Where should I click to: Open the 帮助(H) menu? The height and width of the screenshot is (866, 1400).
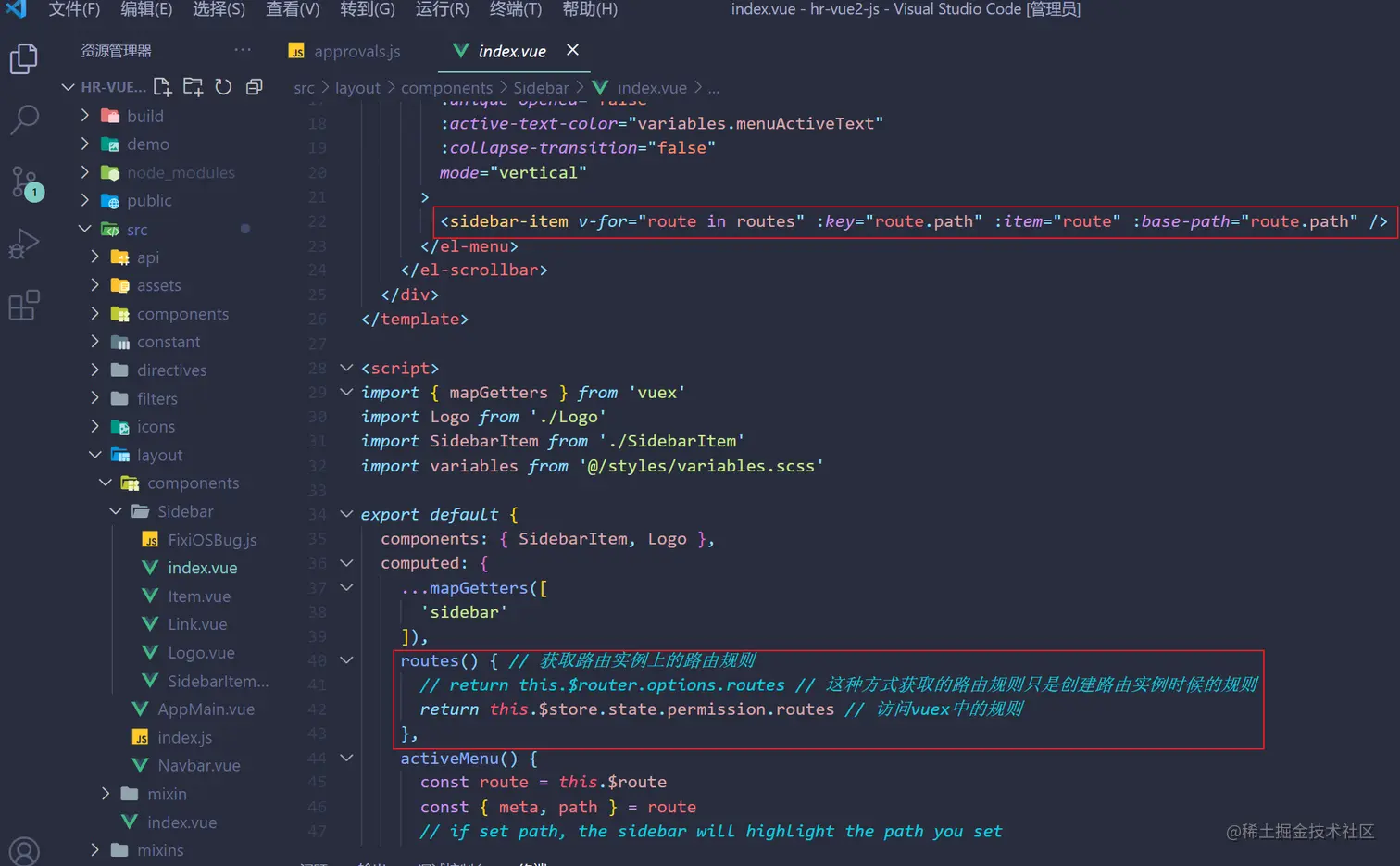tap(590, 9)
